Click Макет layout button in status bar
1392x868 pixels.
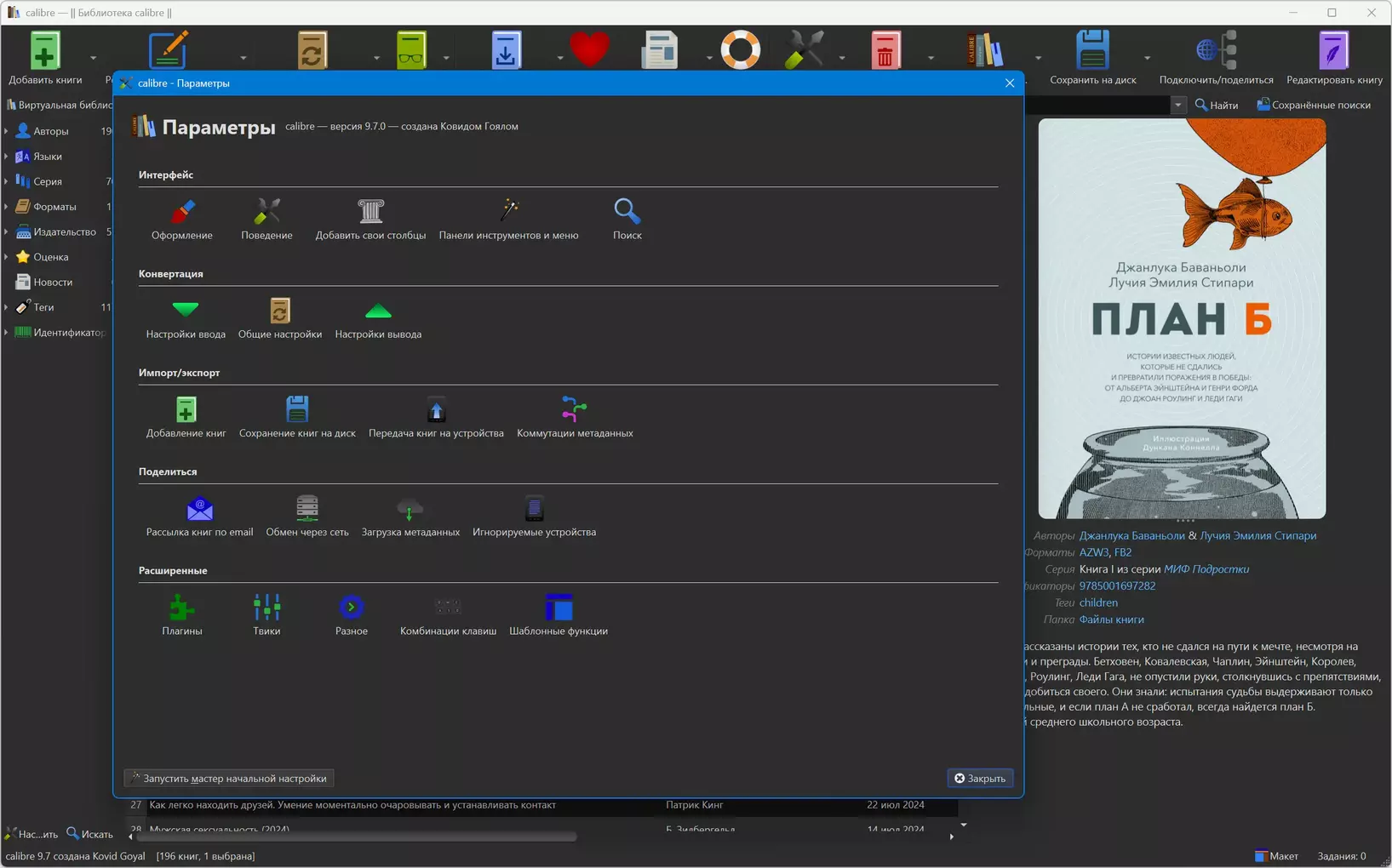point(1276,856)
